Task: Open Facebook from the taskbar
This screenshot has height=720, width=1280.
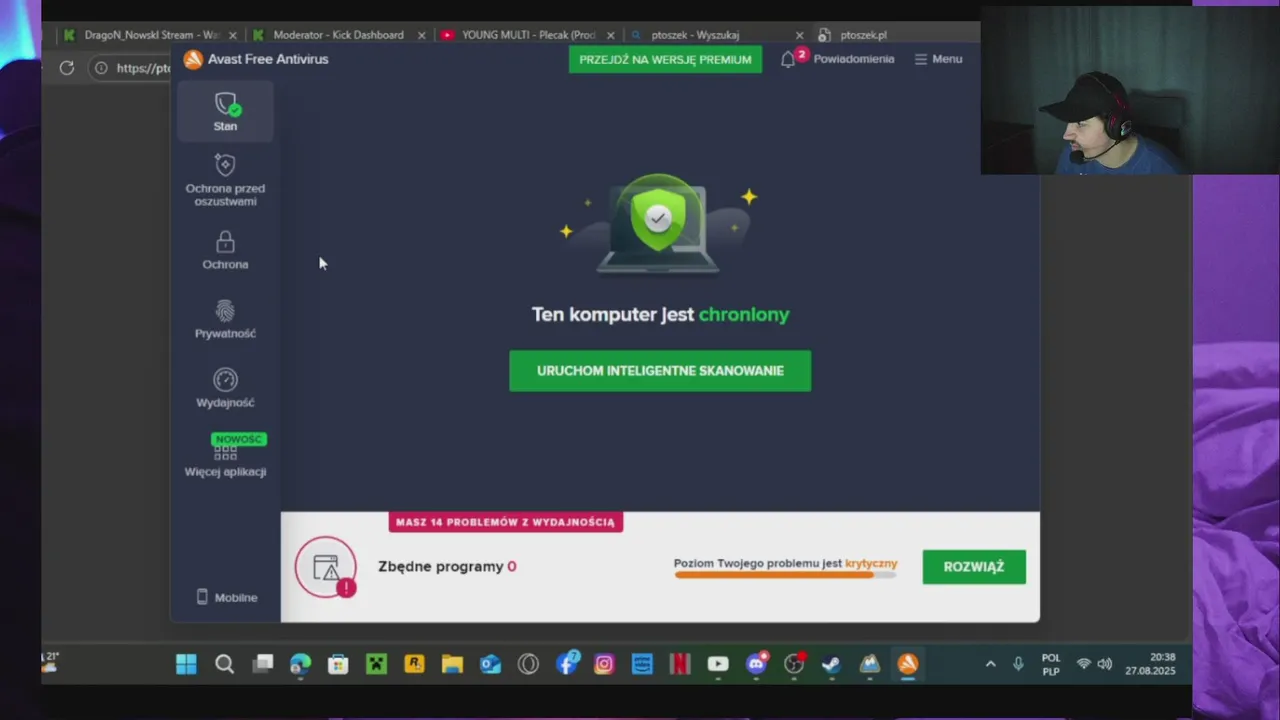Action: pyautogui.click(x=567, y=664)
